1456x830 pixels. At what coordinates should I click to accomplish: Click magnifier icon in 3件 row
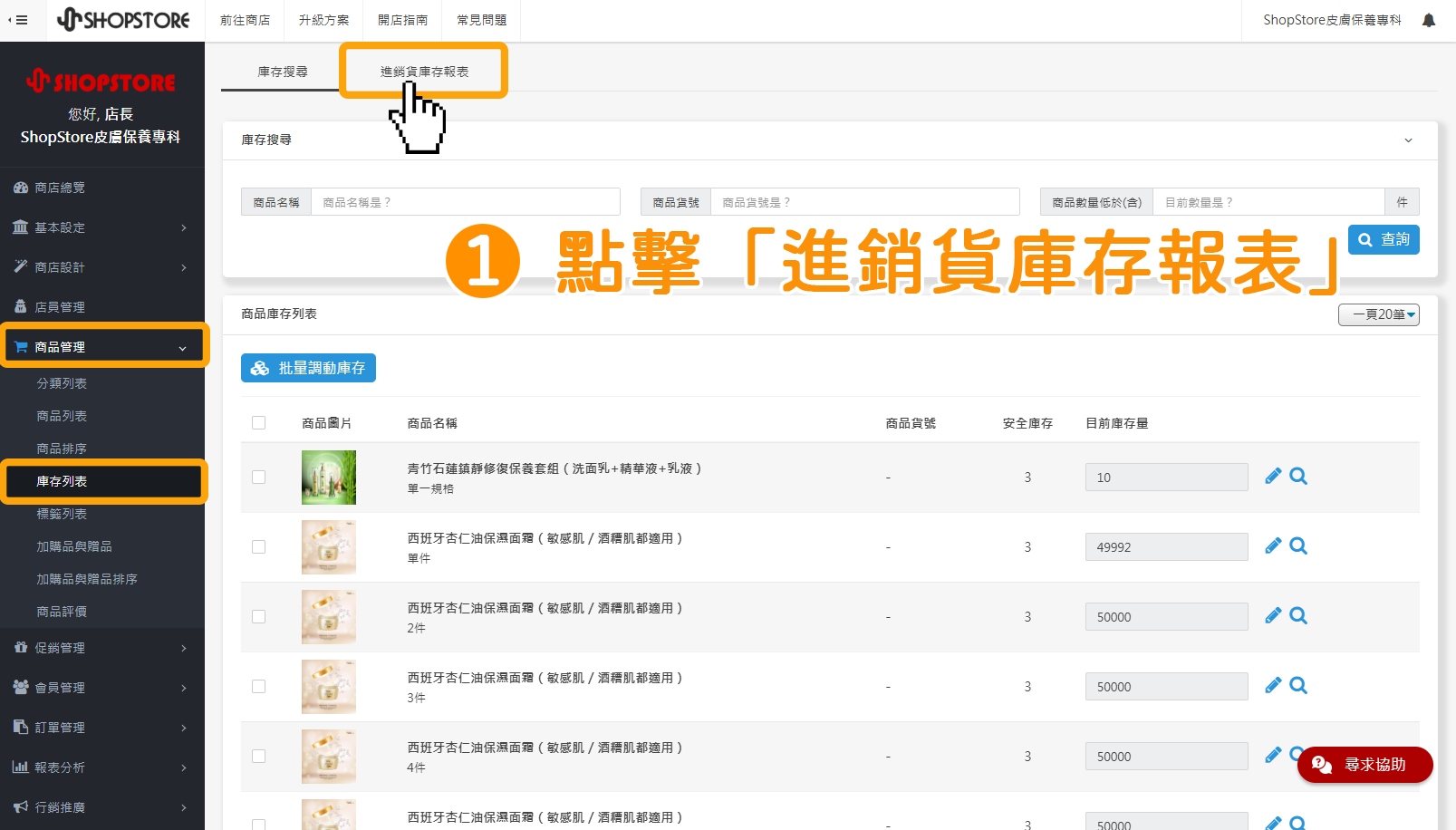click(x=1298, y=686)
